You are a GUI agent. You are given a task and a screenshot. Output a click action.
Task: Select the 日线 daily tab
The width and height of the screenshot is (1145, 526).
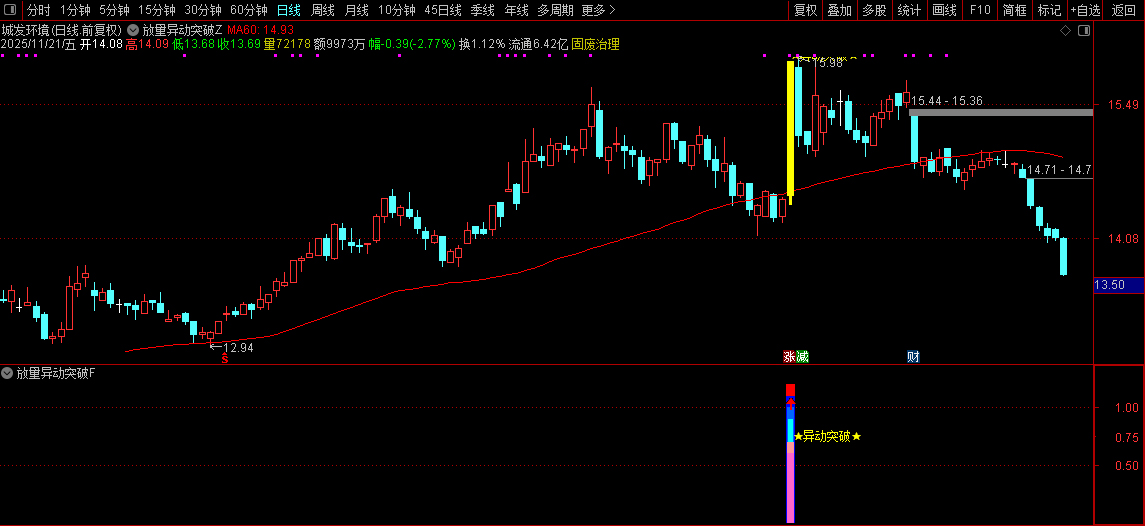288,10
